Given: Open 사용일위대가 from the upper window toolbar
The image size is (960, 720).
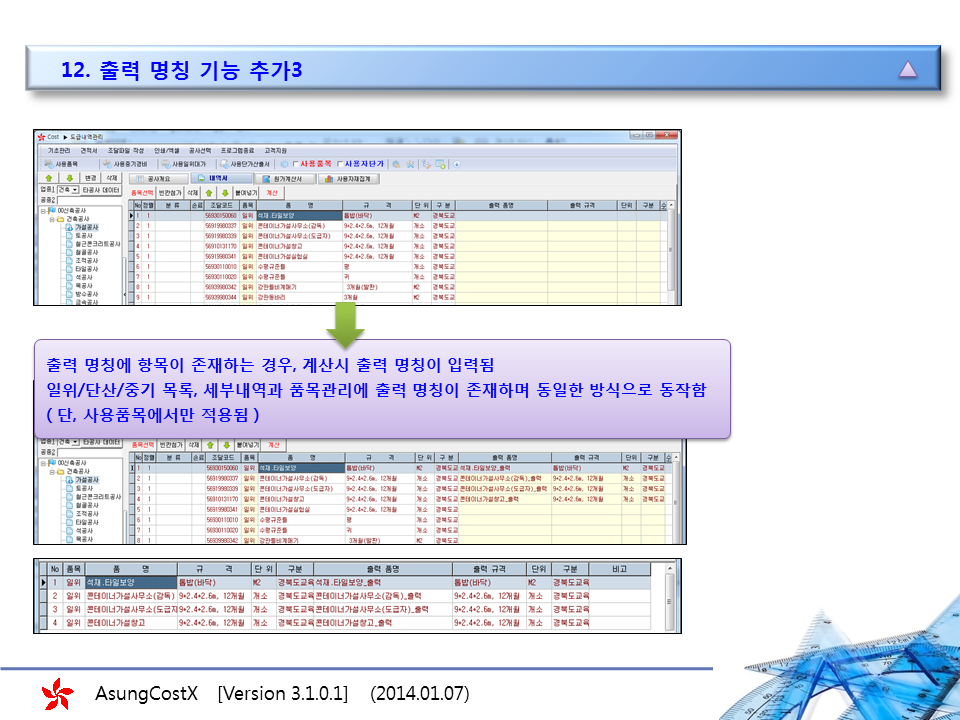Looking at the screenshot, I should (184, 164).
